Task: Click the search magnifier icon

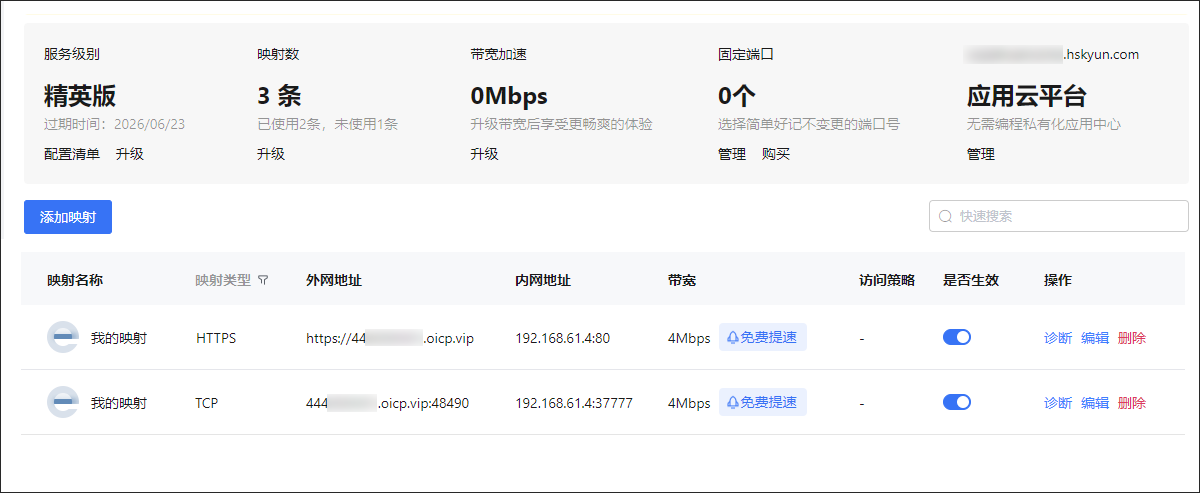Action: click(945, 216)
